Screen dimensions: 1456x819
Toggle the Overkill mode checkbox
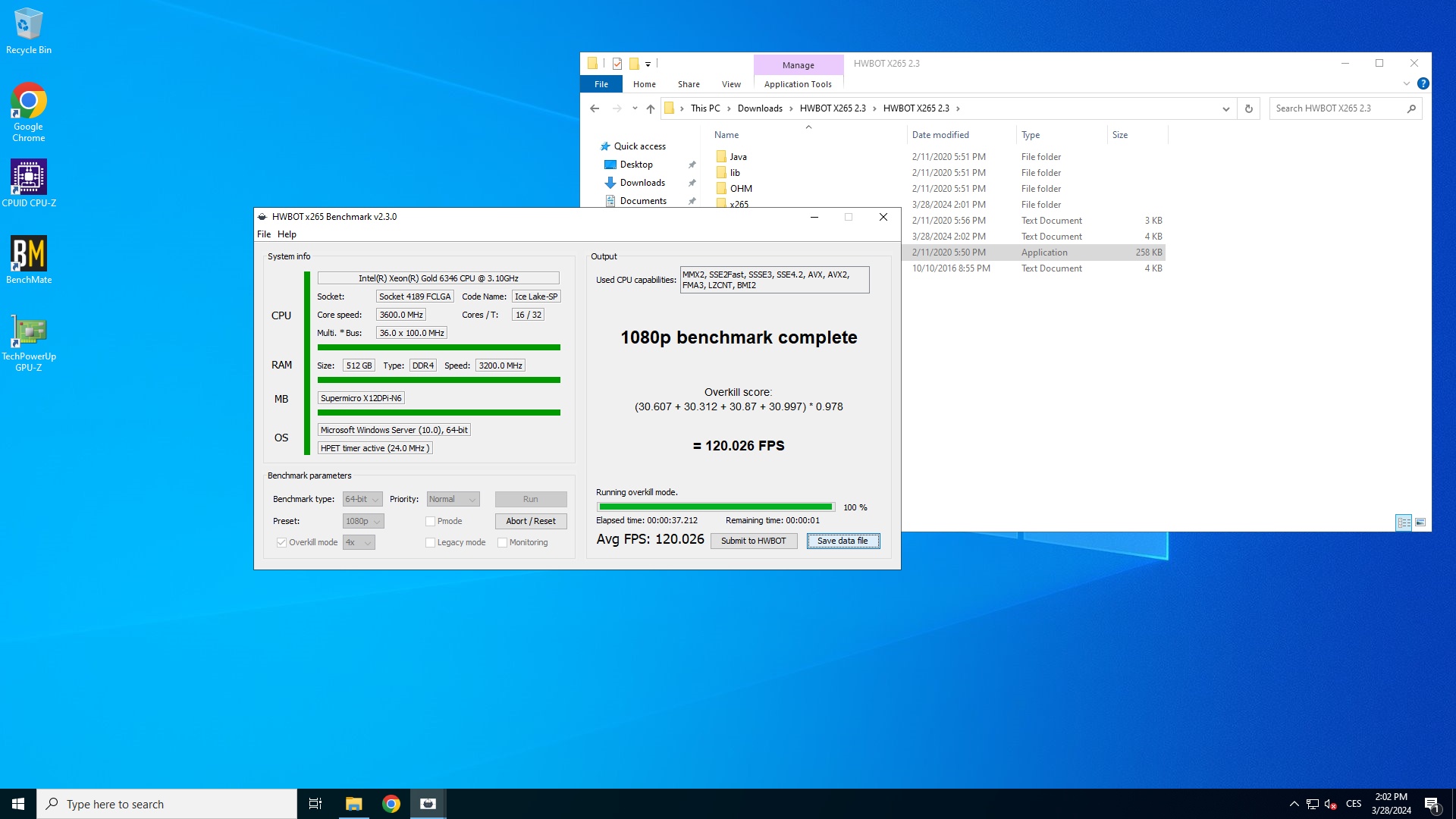coord(281,542)
